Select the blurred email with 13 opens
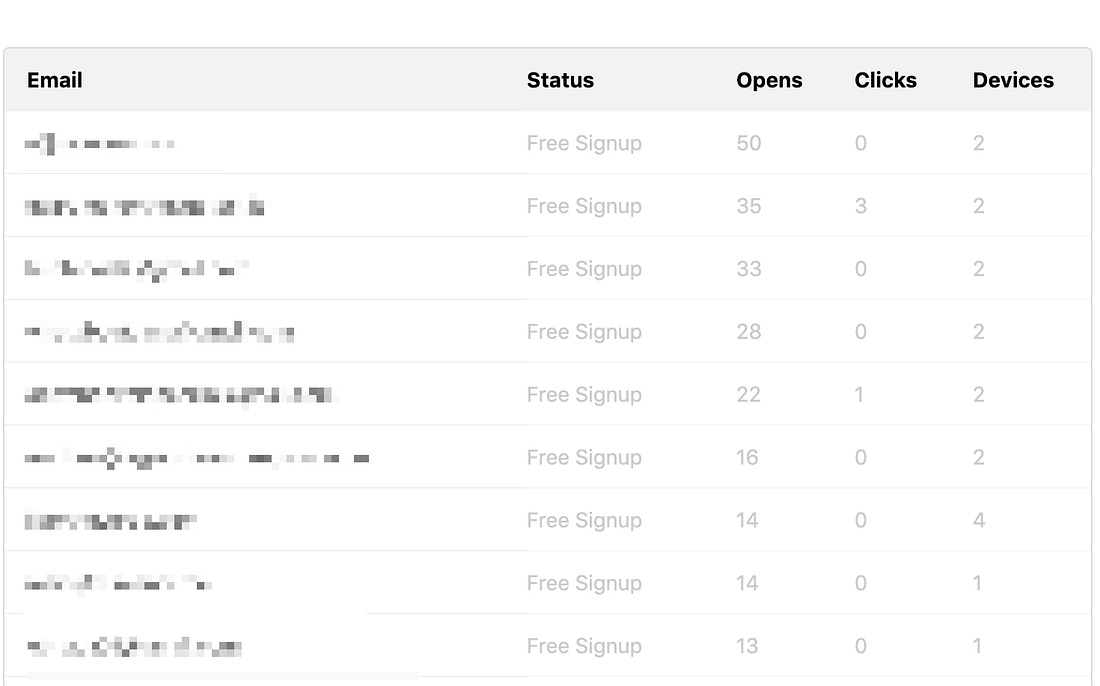Screen dimensions: 1100x686 [135, 647]
